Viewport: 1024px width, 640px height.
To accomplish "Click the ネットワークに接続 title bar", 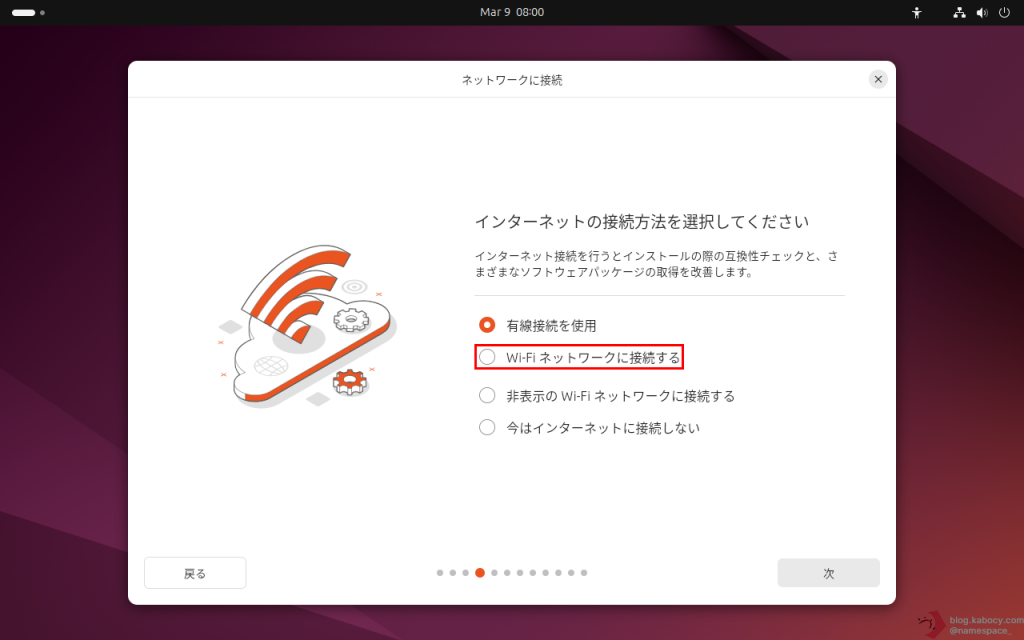I will pyautogui.click(x=512, y=79).
